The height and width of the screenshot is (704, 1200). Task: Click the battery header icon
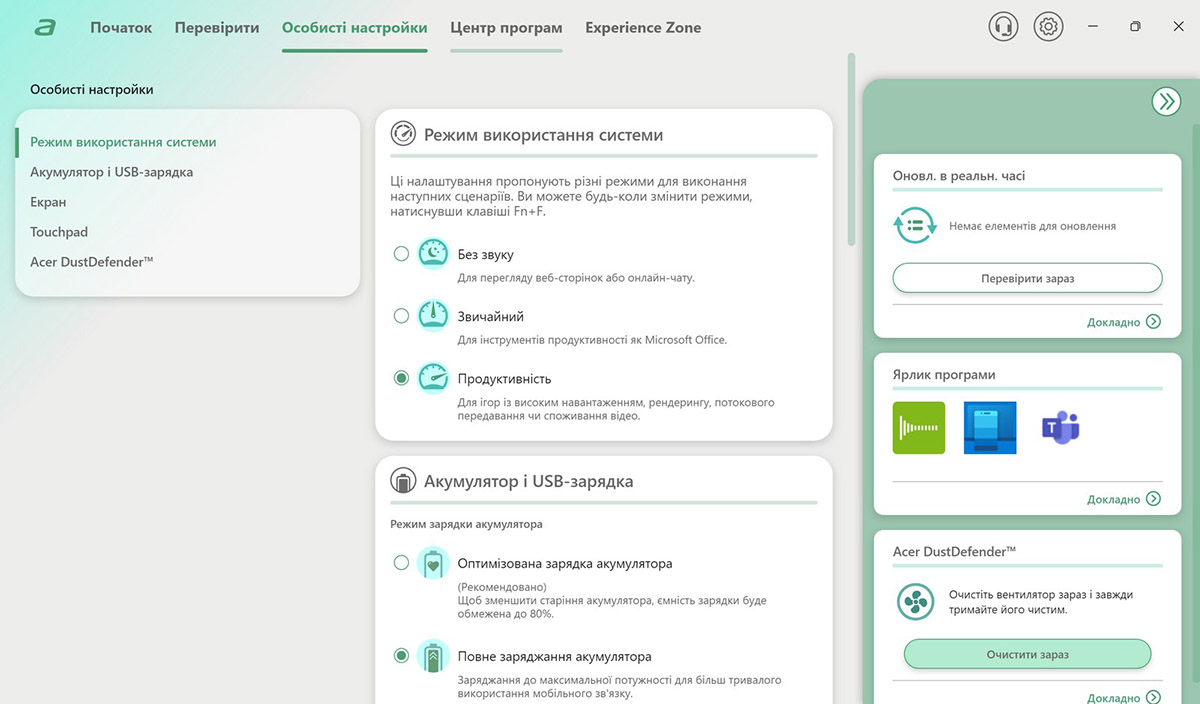[x=403, y=481]
